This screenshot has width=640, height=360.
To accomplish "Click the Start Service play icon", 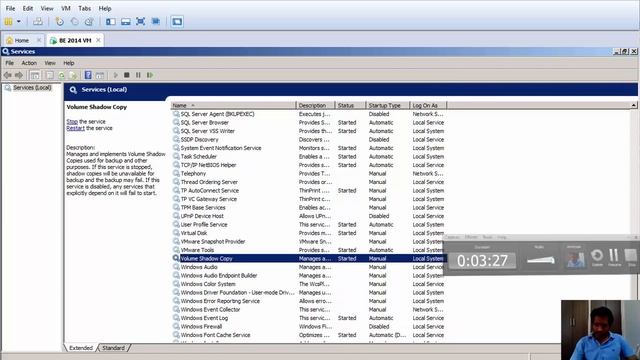I will pos(116,75).
